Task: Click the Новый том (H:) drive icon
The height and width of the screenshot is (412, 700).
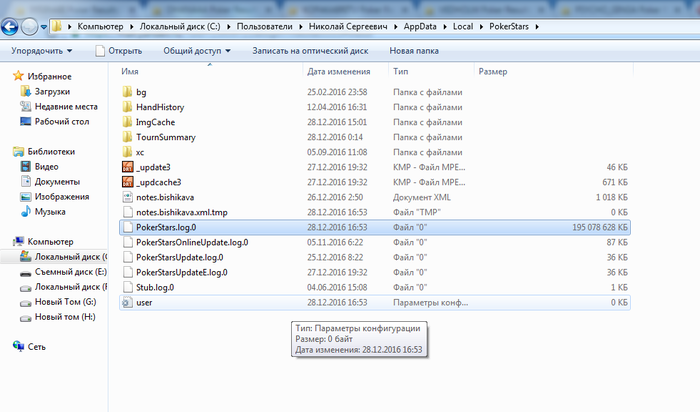Action: pos(26,318)
